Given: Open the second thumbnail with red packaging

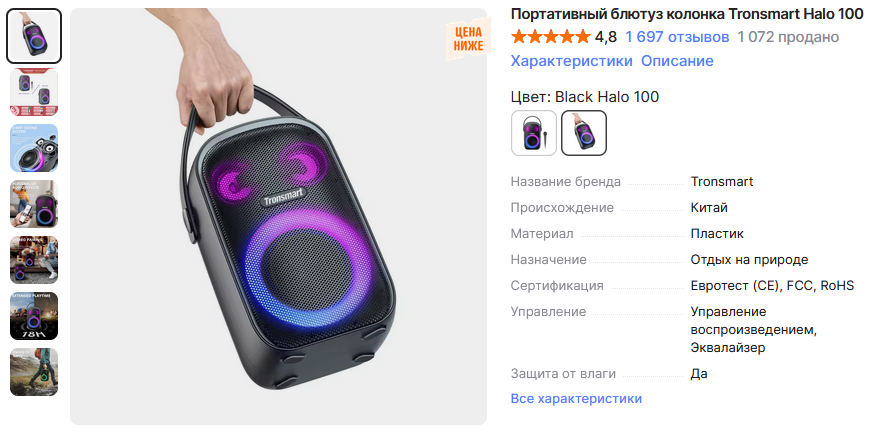Looking at the screenshot, I should [34, 92].
